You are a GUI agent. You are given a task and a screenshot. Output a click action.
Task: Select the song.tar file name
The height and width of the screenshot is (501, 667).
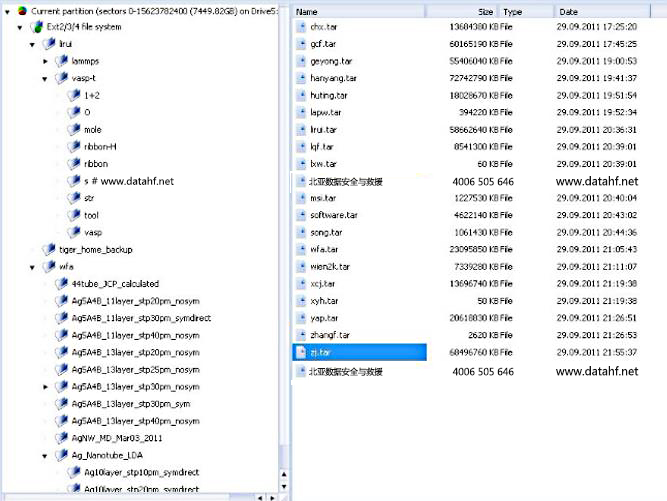[x=326, y=233]
